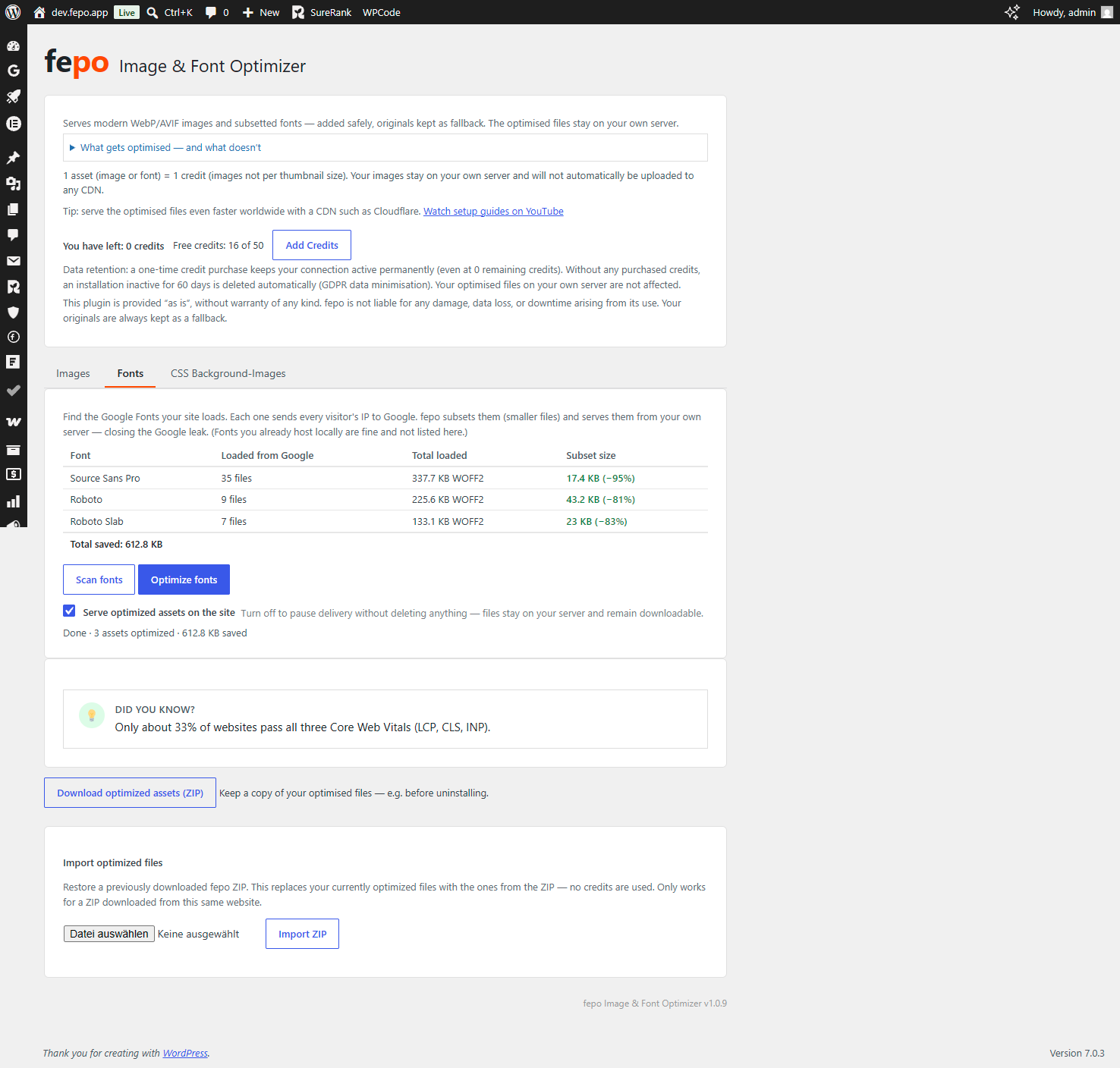Switch to the Images tab
Image resolution: width=1120 pixels, height=1068 pixels.
[x=73, y=373]
